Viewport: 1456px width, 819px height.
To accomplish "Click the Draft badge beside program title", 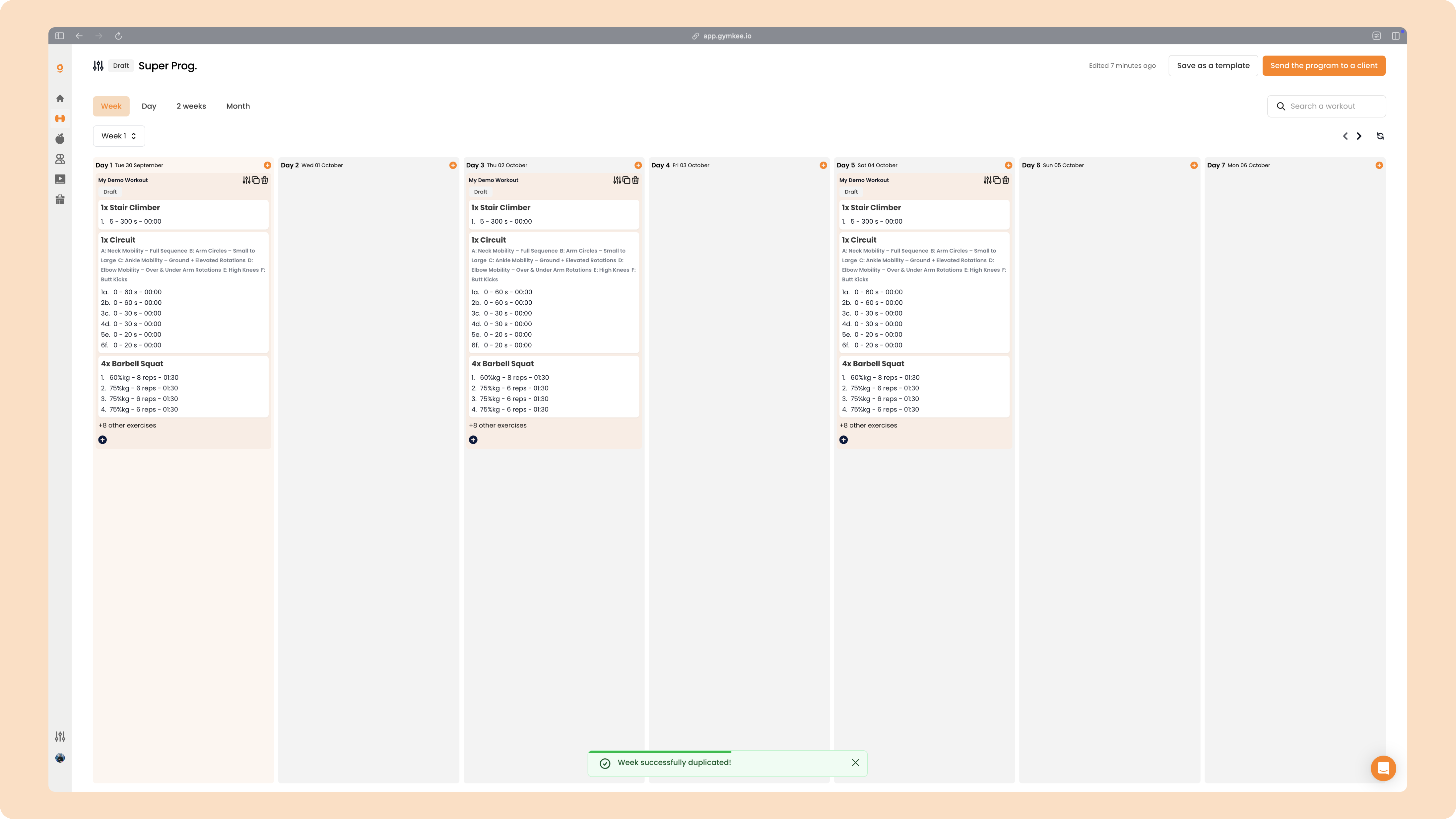I will click(121, 66).
